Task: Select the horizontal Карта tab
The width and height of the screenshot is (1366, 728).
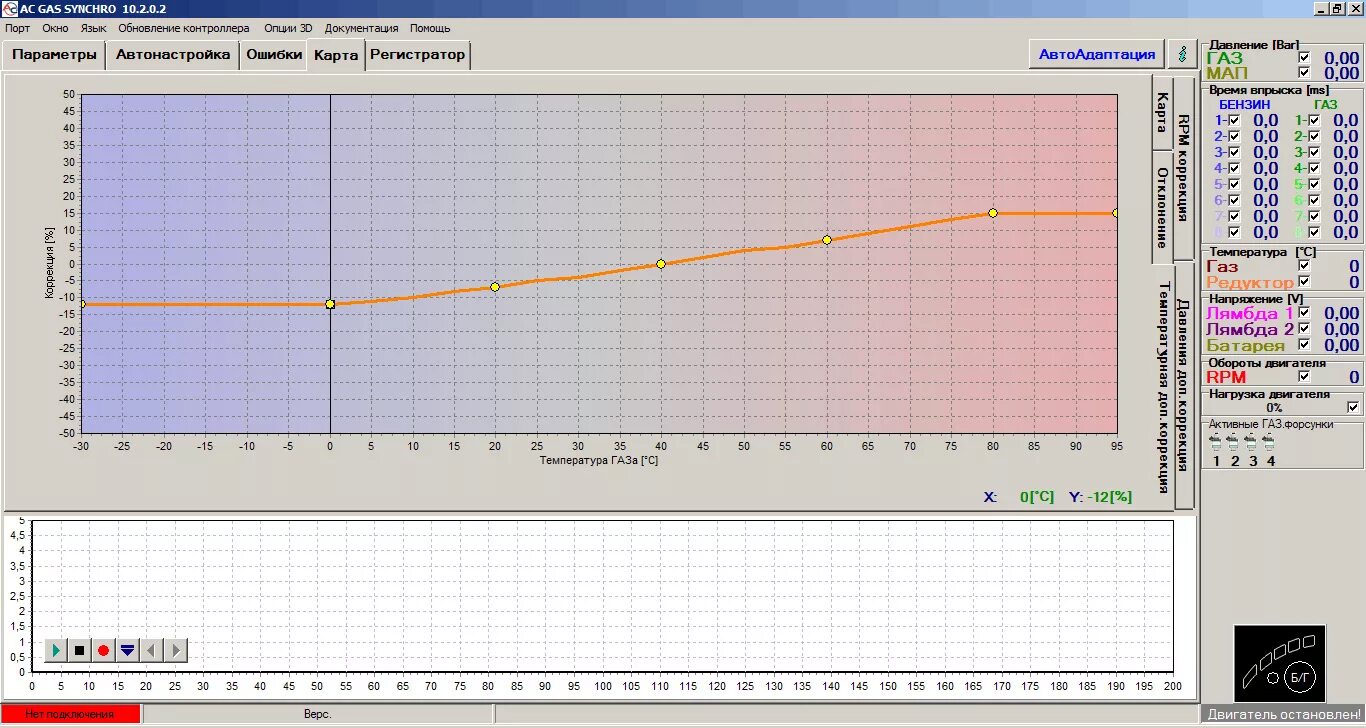Action: click(336, 55)
